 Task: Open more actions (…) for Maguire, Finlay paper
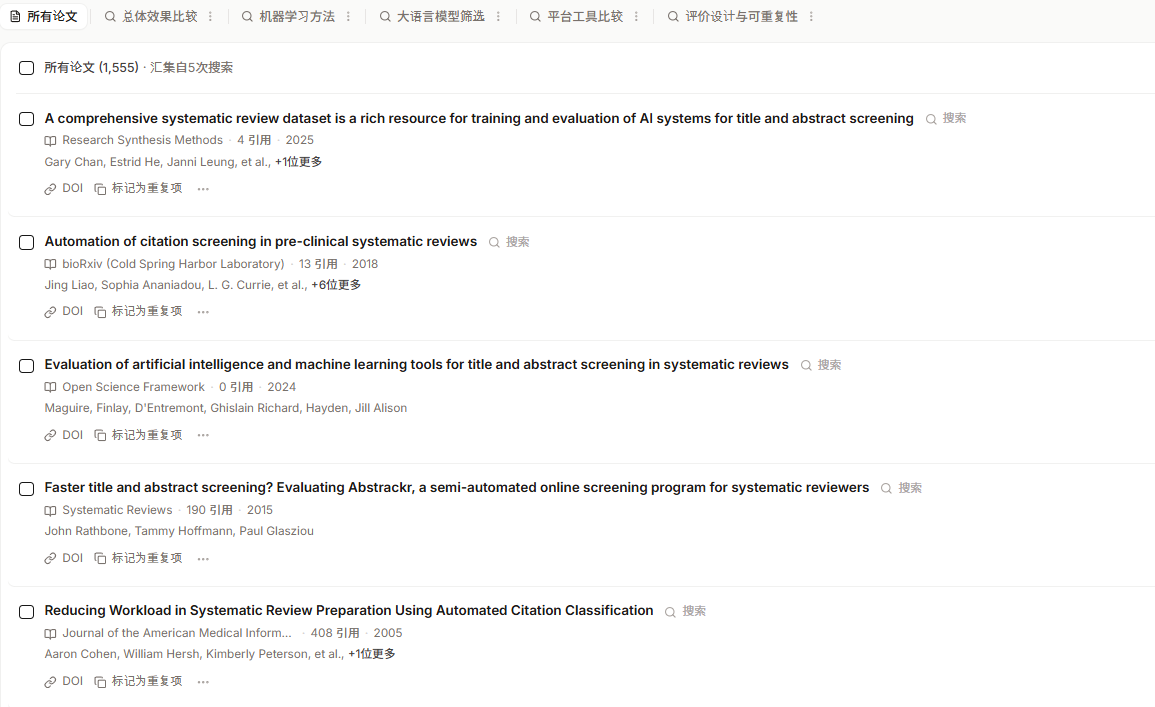pyautogui.click(x=203, y=435)
